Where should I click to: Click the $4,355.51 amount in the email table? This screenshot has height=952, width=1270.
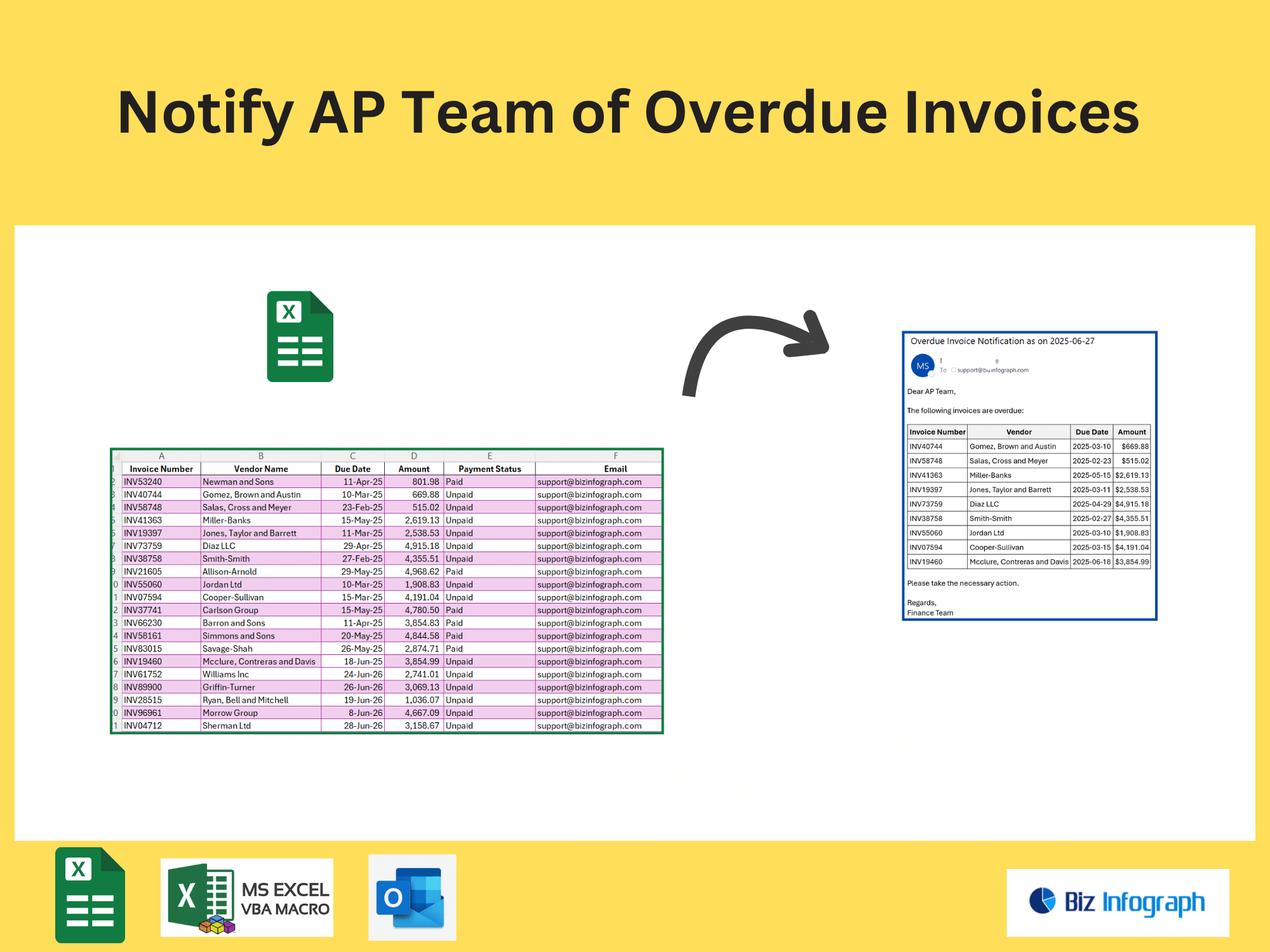pos(1132,519)
